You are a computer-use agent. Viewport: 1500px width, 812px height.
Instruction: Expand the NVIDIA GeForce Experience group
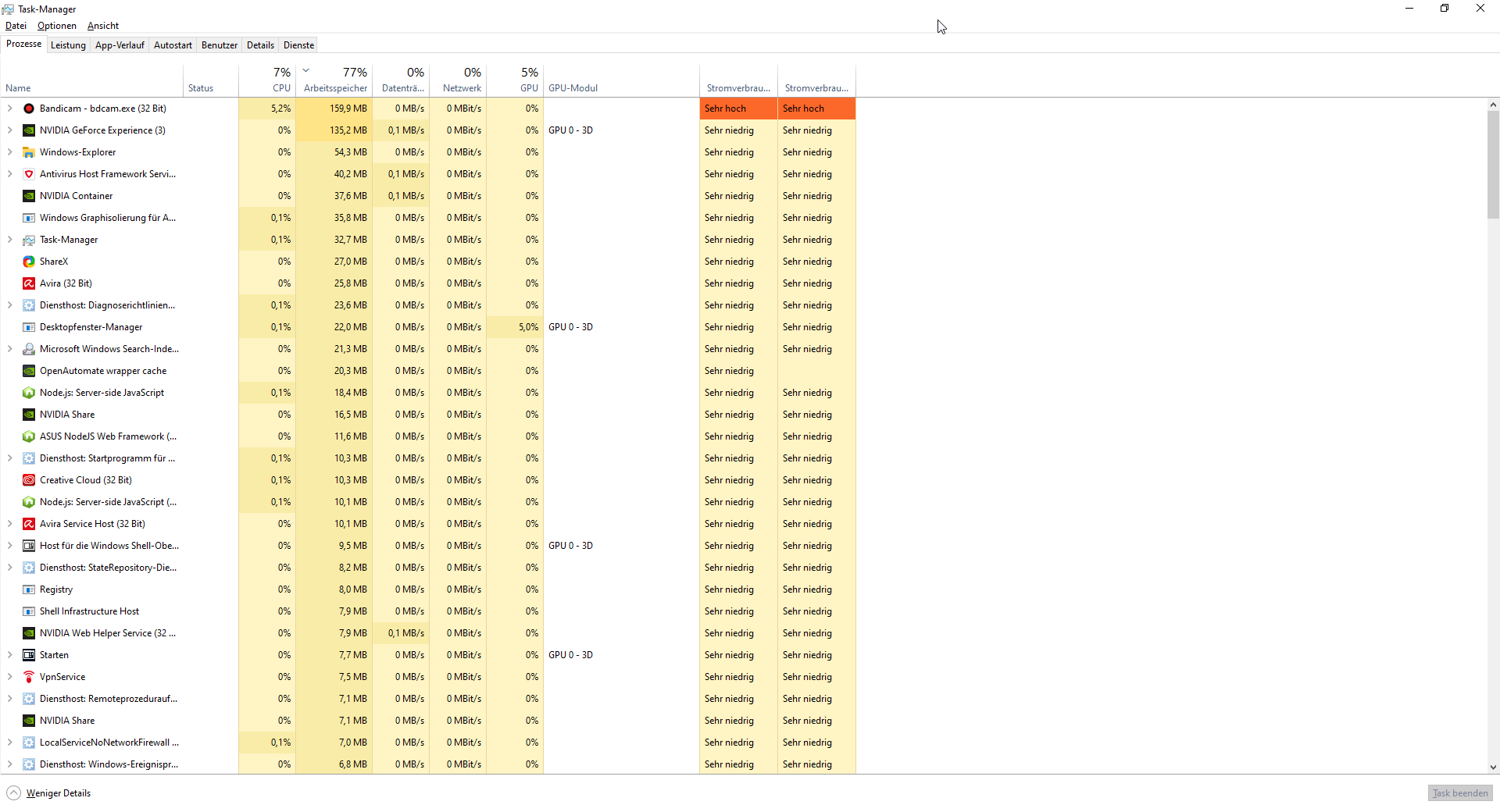10,130
